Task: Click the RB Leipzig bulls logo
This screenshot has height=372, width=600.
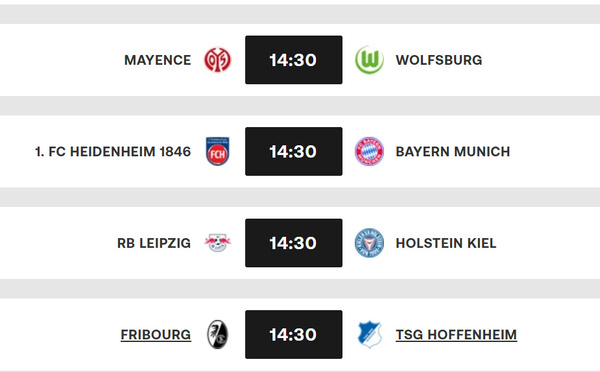Action: (217, 243)
